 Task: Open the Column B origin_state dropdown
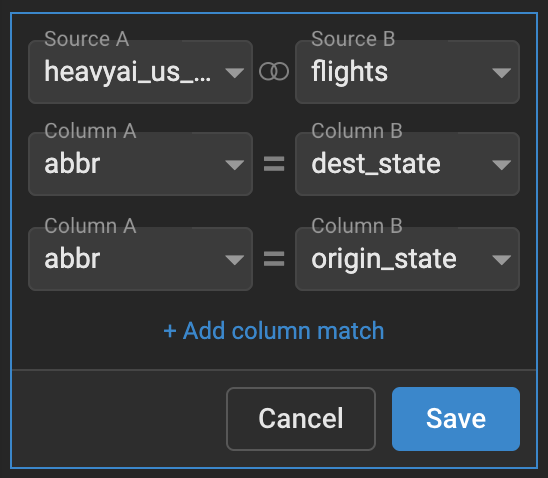[x=408, y=259]
